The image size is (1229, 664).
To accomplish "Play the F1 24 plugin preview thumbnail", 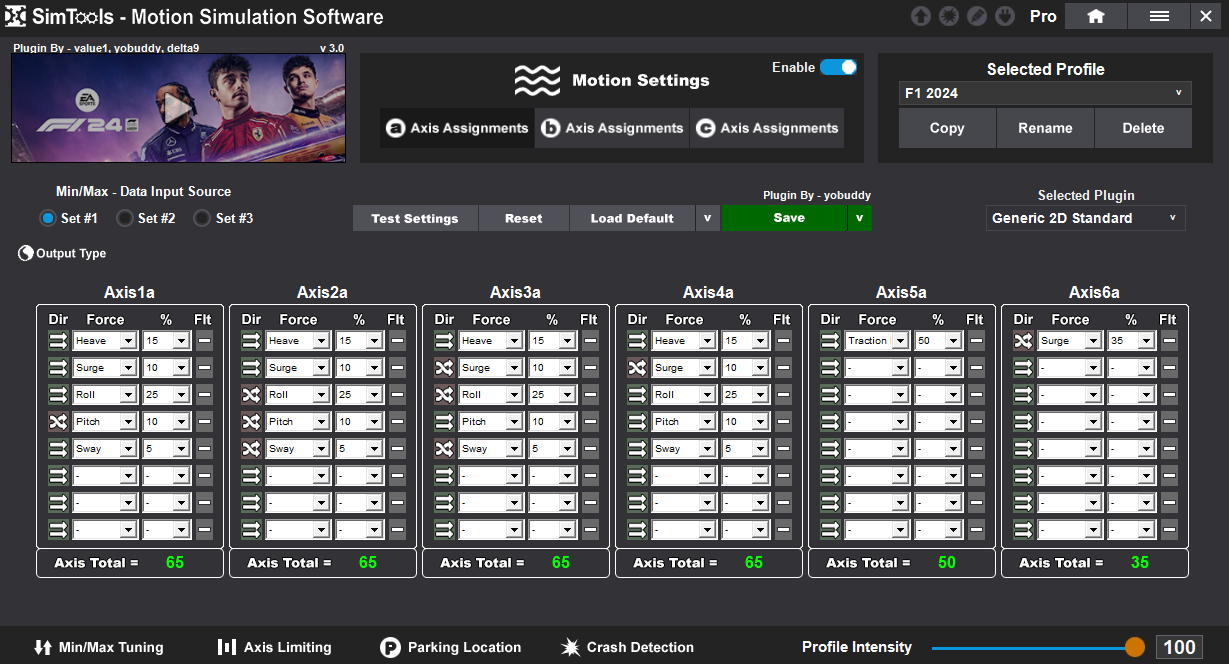I will coord(178,107).
